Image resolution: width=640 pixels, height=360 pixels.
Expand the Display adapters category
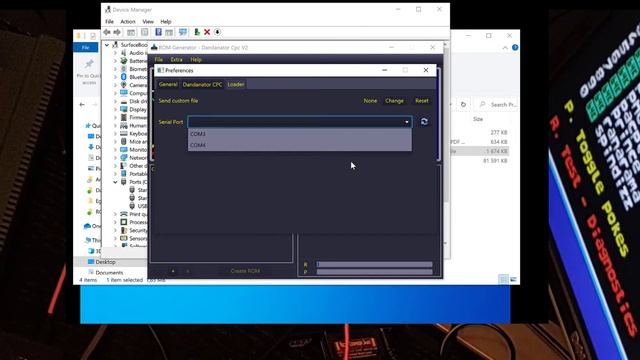pos(115,109)
